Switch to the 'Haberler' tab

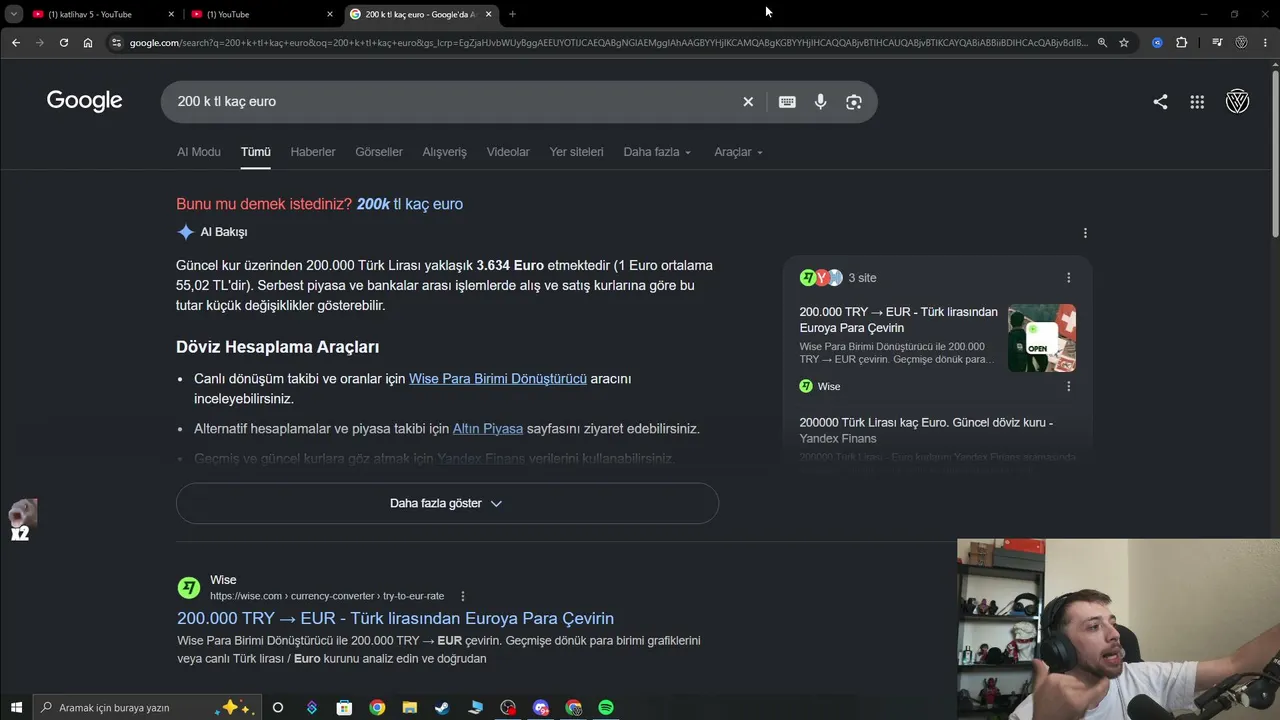[x=313, y=152]
